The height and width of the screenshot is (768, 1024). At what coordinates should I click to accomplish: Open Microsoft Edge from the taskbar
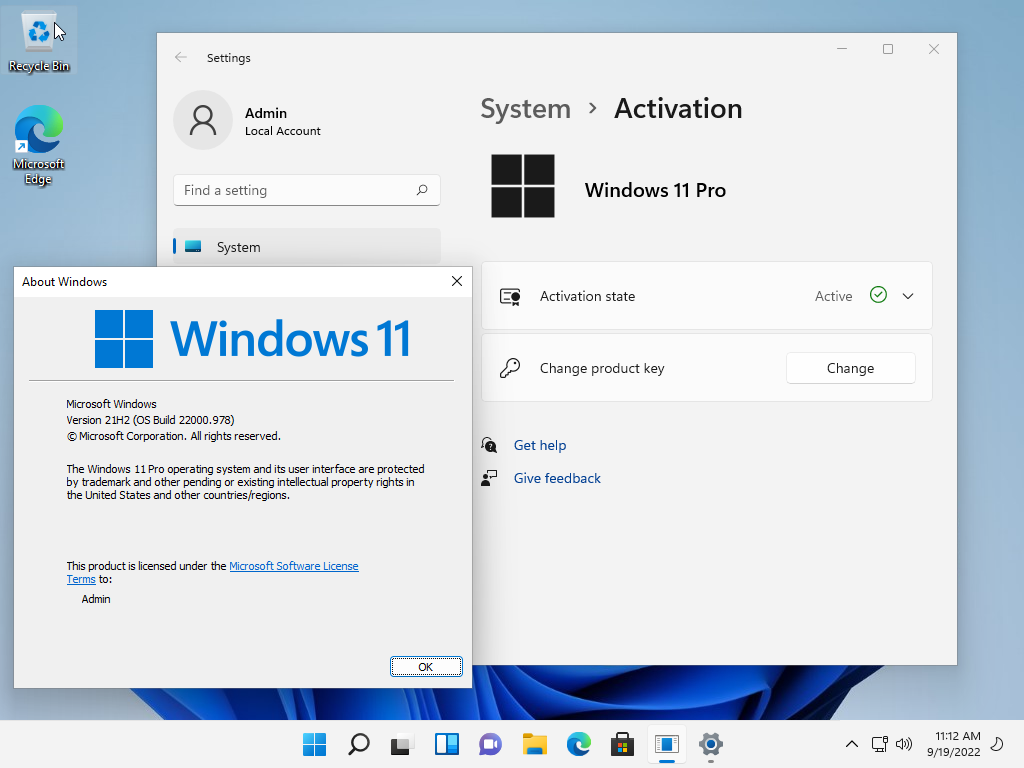coord(579,744)
